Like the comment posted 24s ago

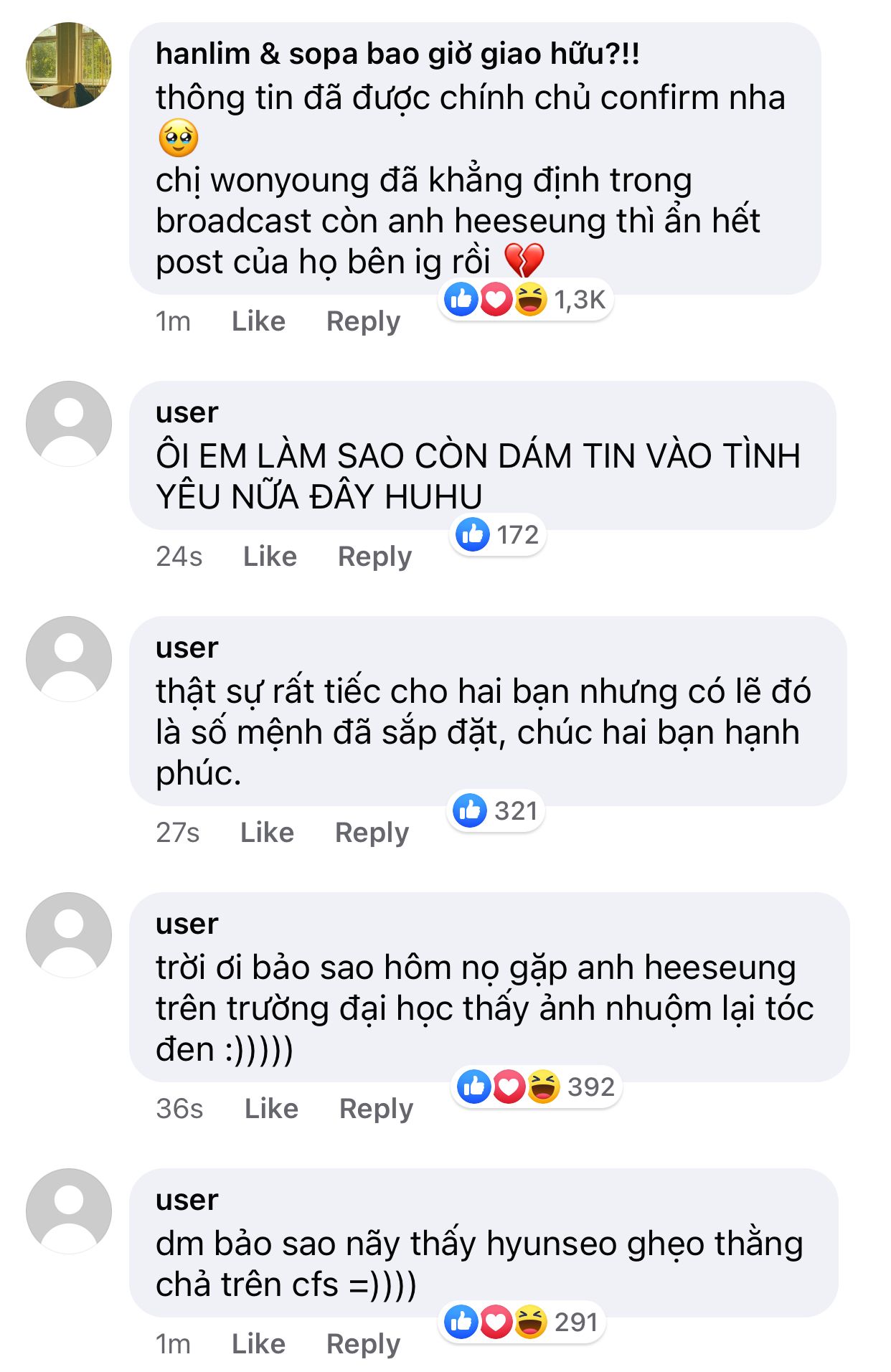point(270,556)
